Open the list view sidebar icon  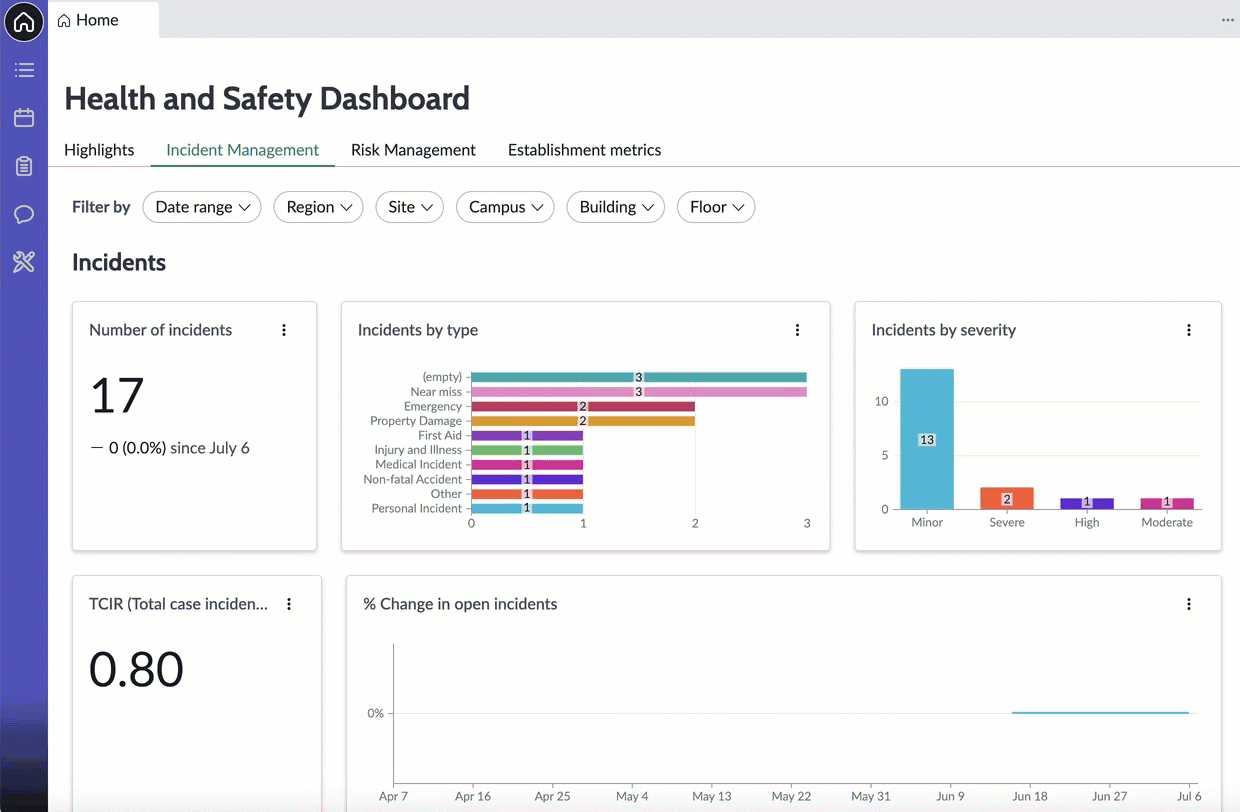(x=24, y=70)
